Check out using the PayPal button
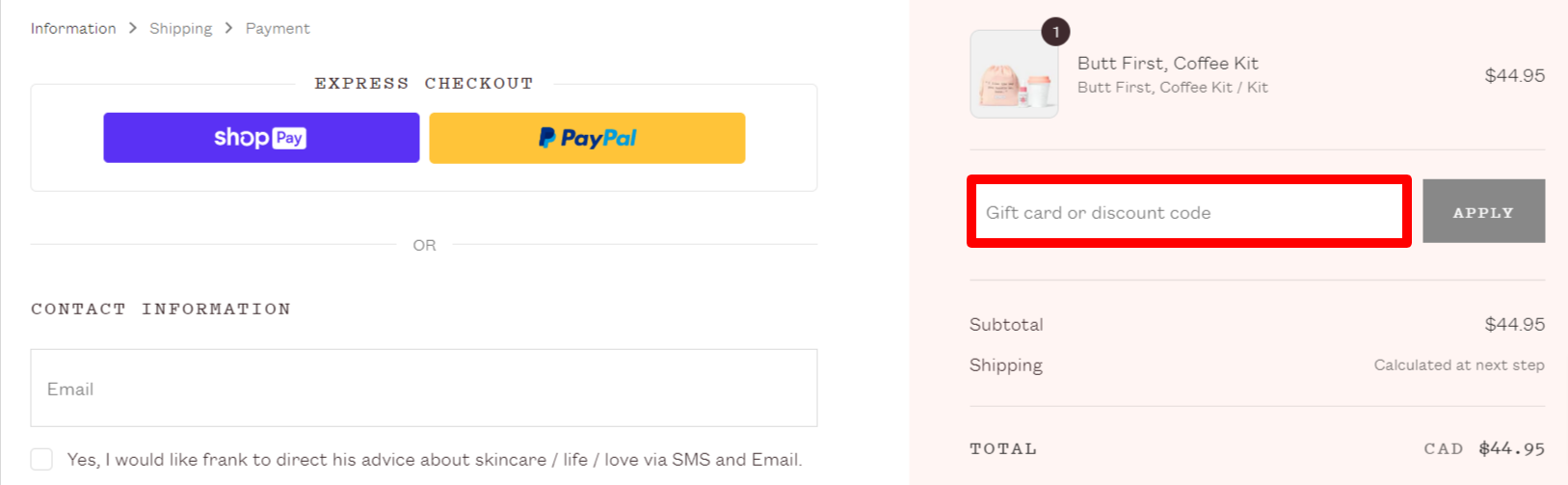1568x485 pixels. click(587, 138)
